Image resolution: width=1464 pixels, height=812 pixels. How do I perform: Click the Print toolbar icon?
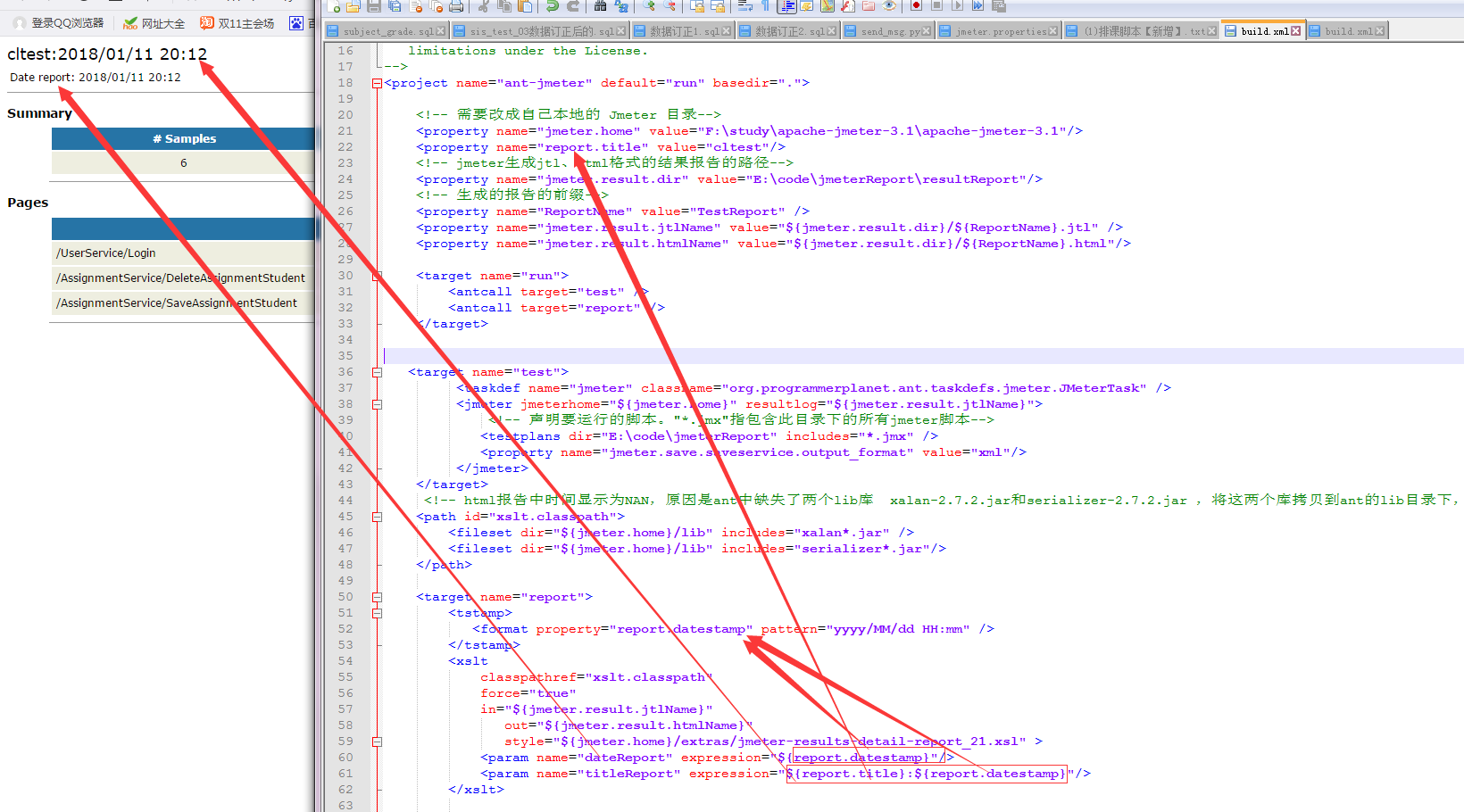pos(456,5)
